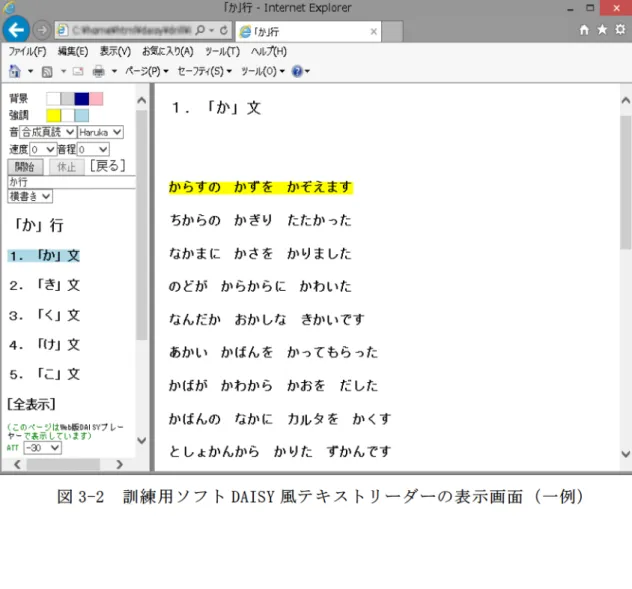
Task: Click the Home page toolbar icon
Action: [15, 71]
